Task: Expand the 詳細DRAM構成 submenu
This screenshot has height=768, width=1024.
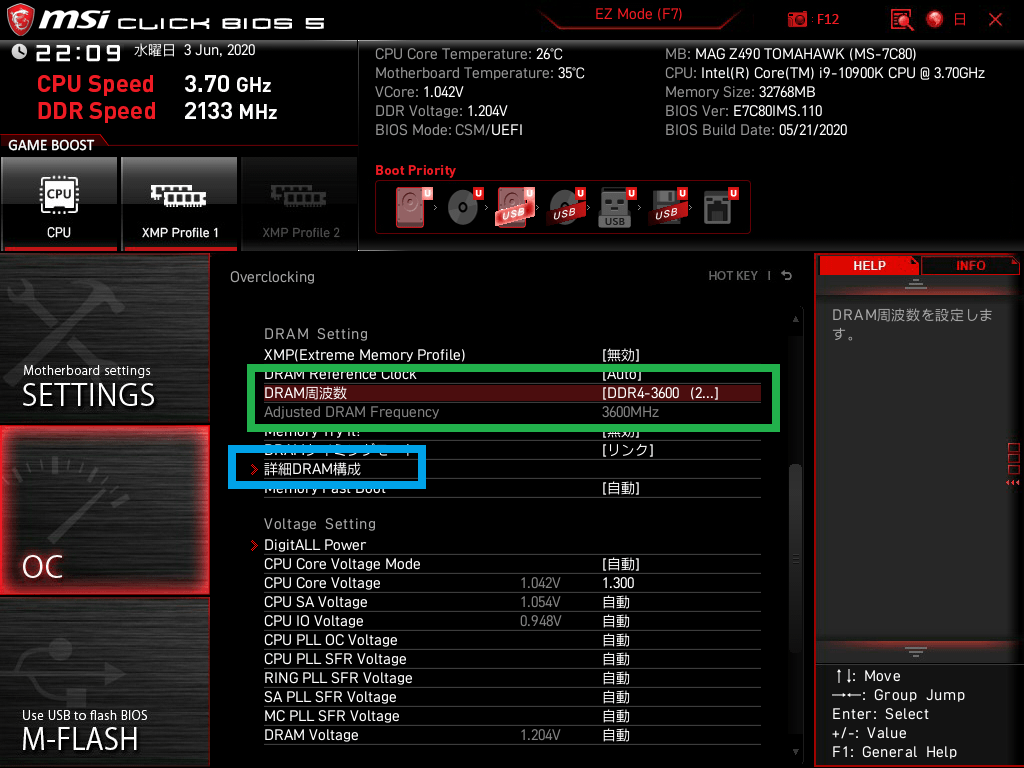Action: click(312, 469)
